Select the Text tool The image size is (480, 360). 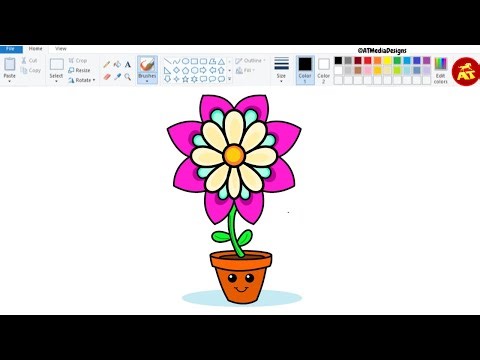[x=128, y=64]
